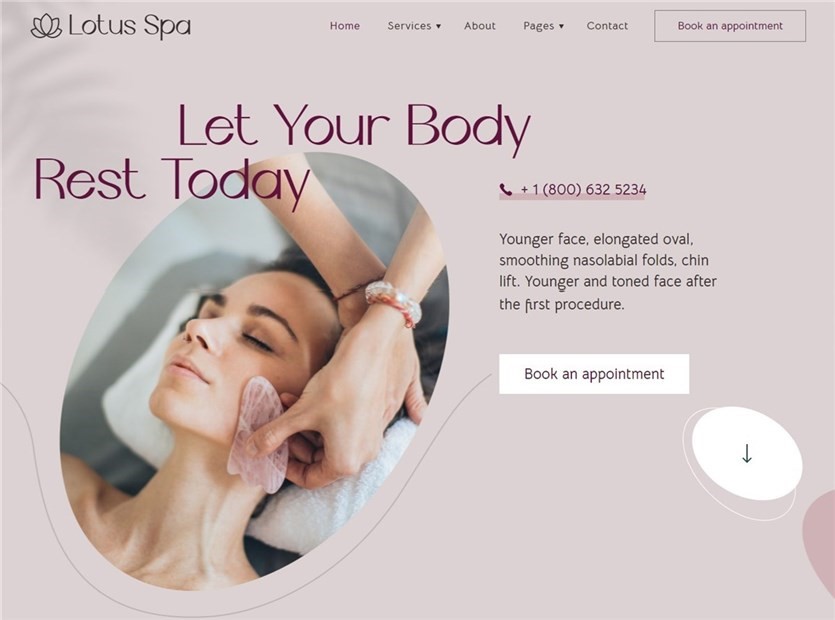Click the phone handset icon
835x620 pixels.
point(505,189)
